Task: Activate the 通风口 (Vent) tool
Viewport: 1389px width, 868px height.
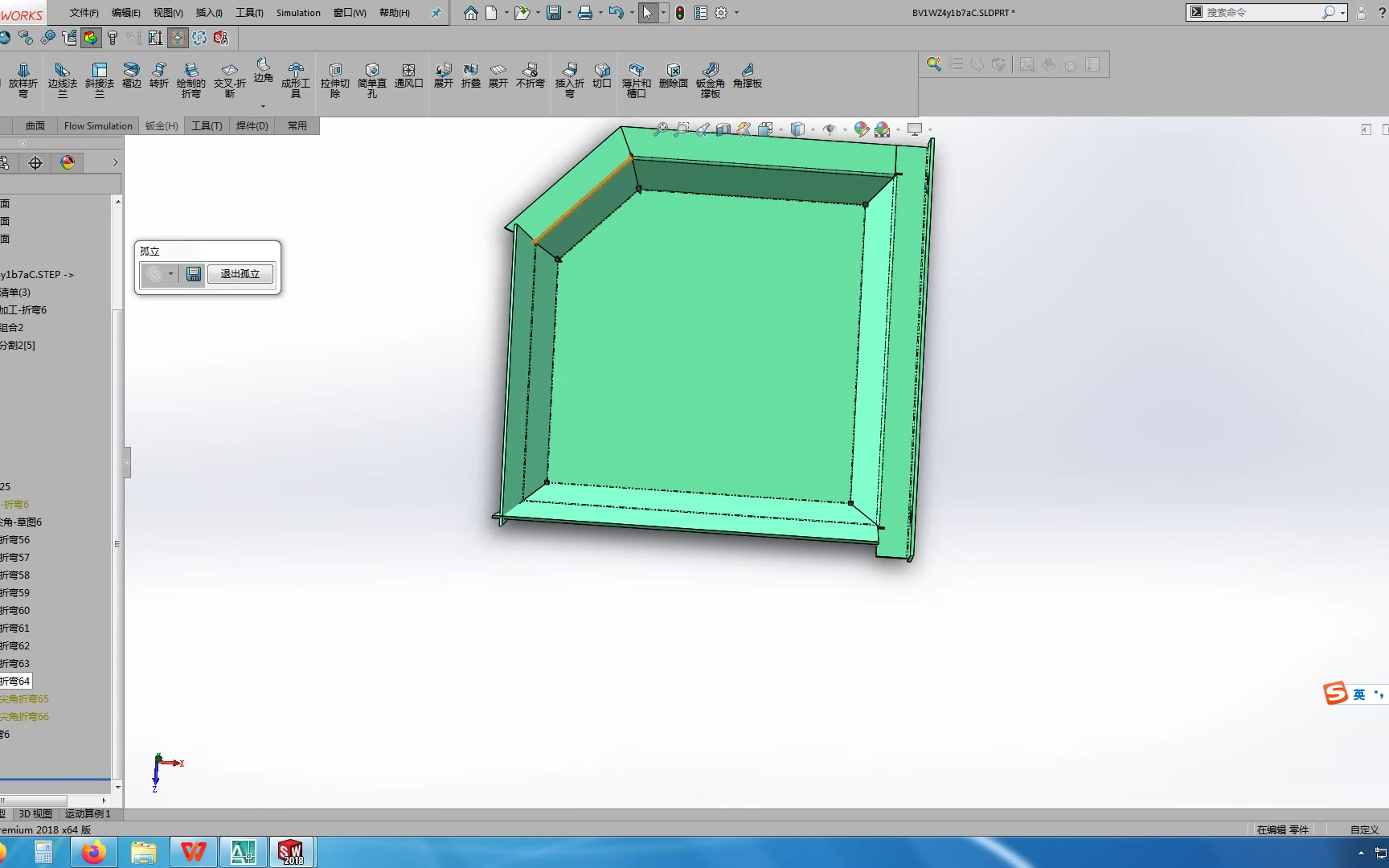Action: 408,76
